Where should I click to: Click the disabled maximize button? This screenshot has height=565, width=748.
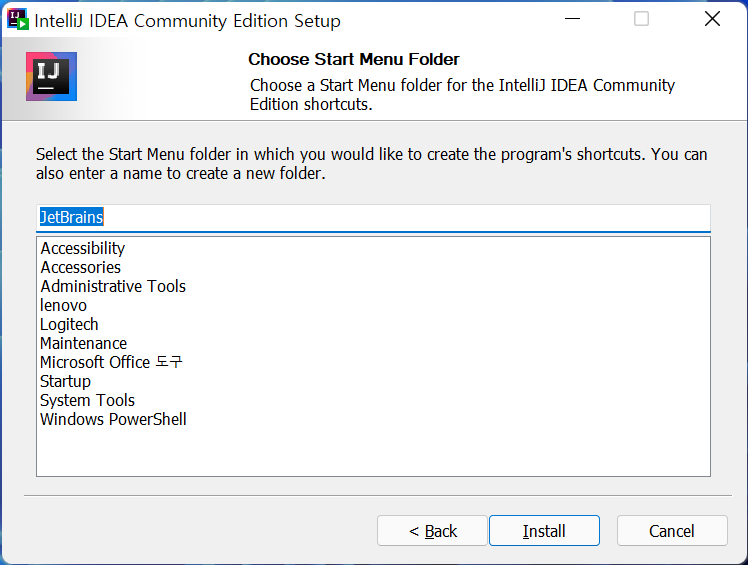tap(642, 19)
